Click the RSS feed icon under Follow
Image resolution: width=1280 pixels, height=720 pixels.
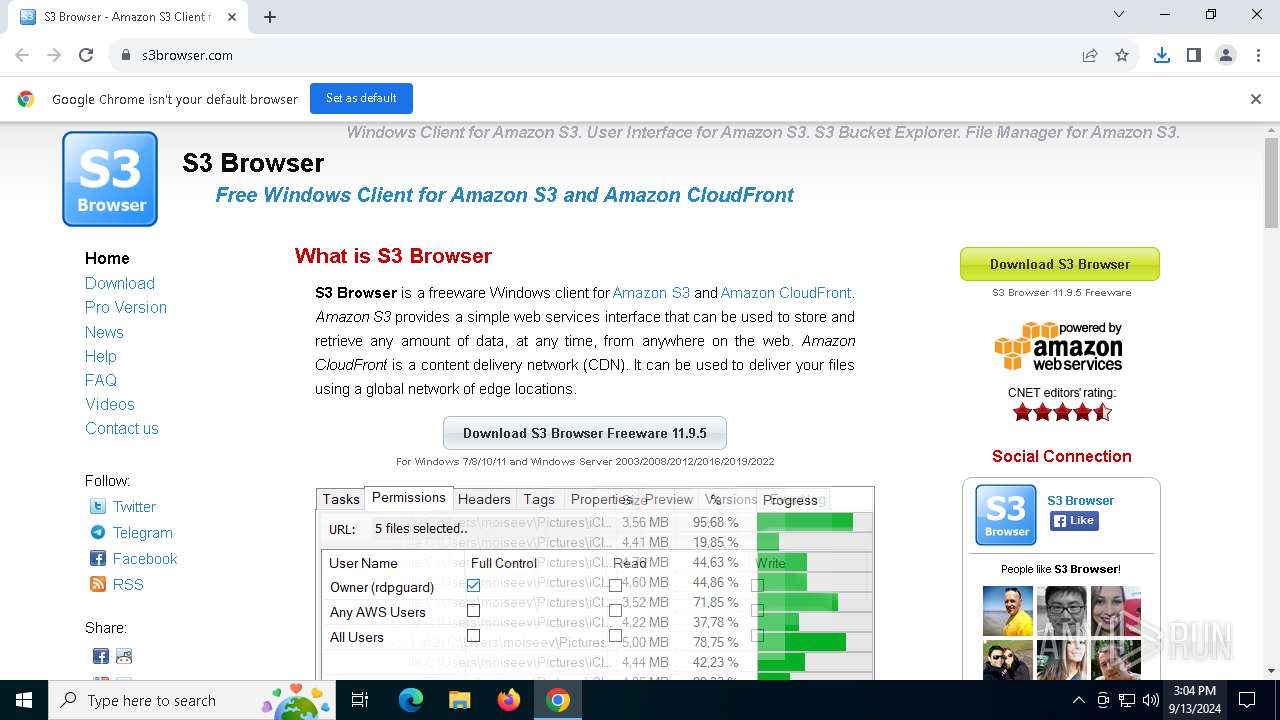click(98, 585)
